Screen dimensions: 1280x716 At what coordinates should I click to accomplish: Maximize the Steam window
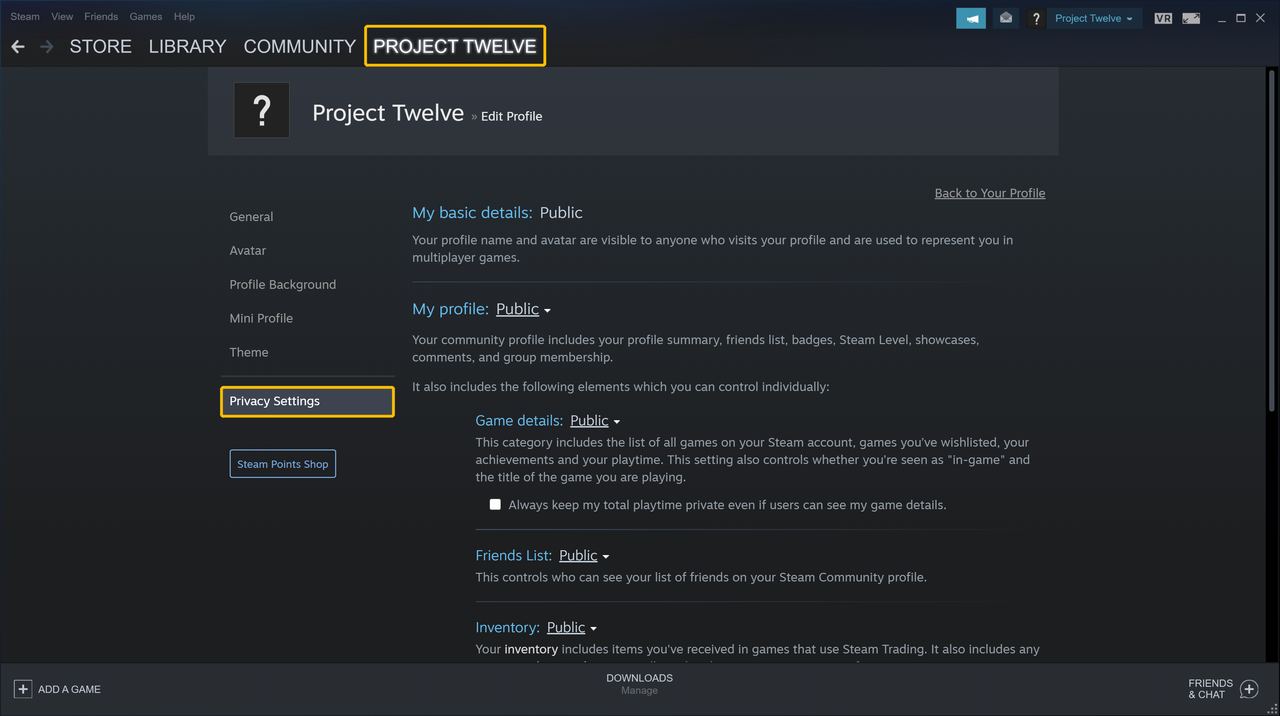pyautogui.click(x=1241, y=18)
